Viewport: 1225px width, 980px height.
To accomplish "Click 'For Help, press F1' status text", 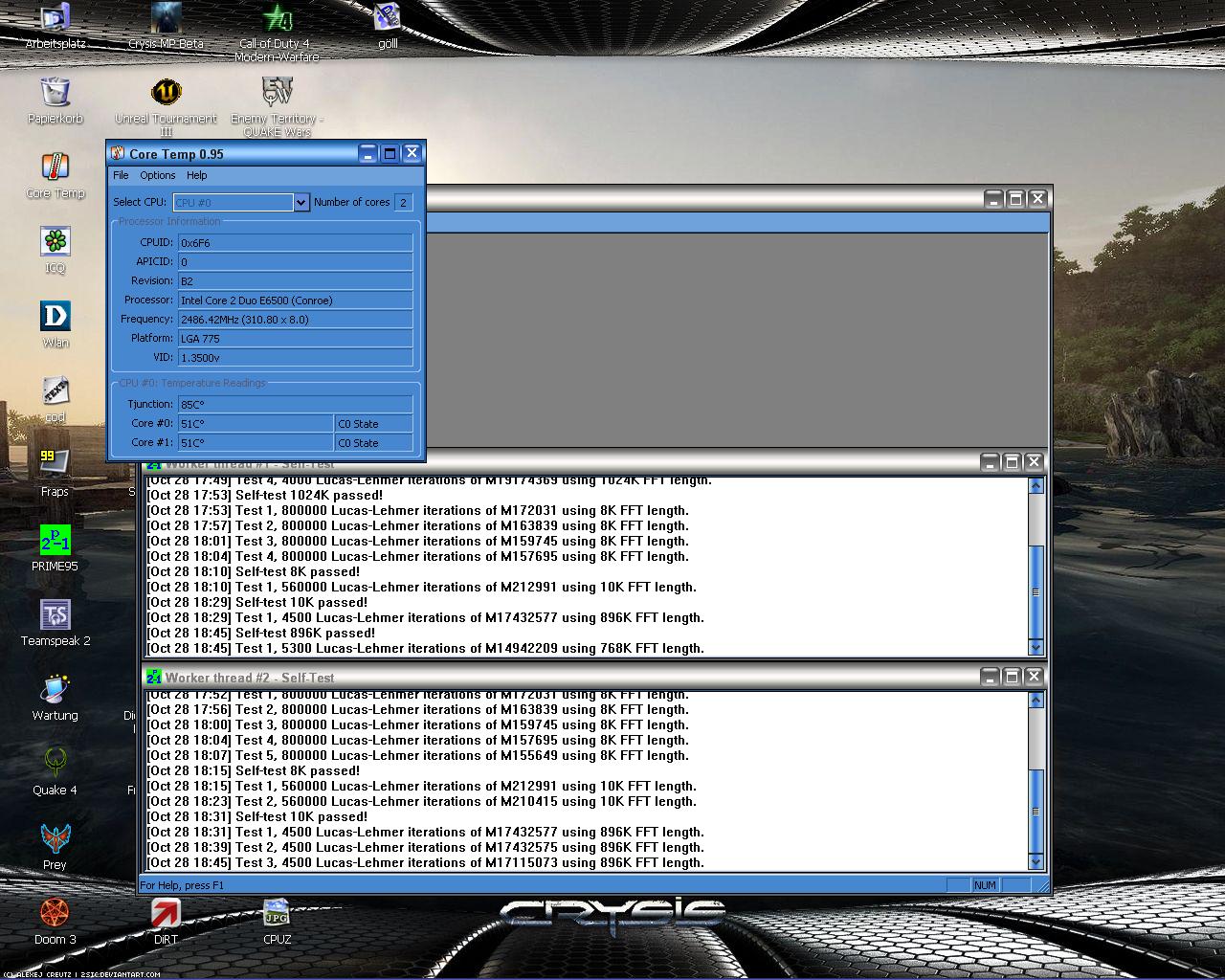I will 182,885.
